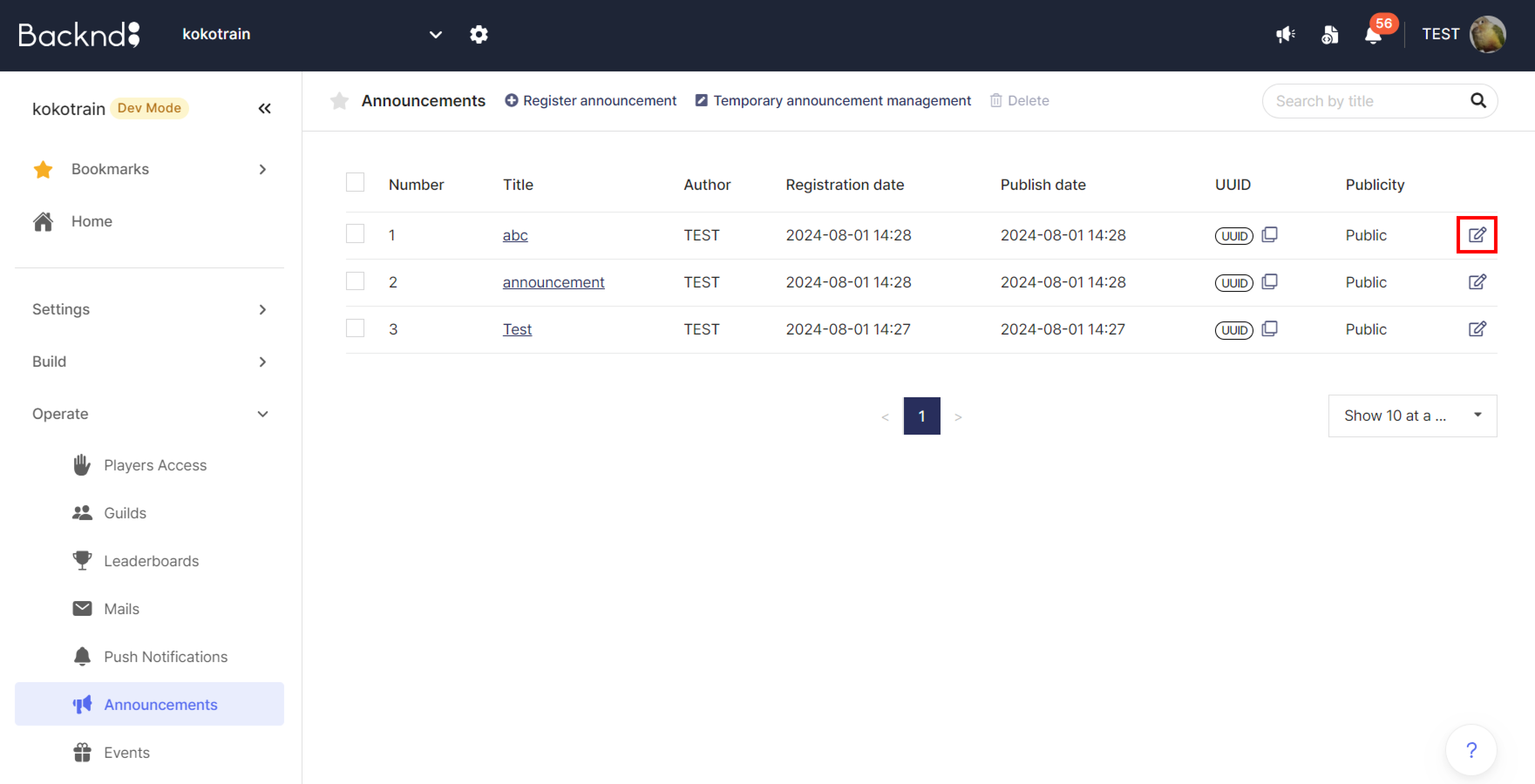This screenshot has height=784, width=1535.
Task: Click the search magnifier icon
Action: pyautogui.click(x=1478, y=101)
